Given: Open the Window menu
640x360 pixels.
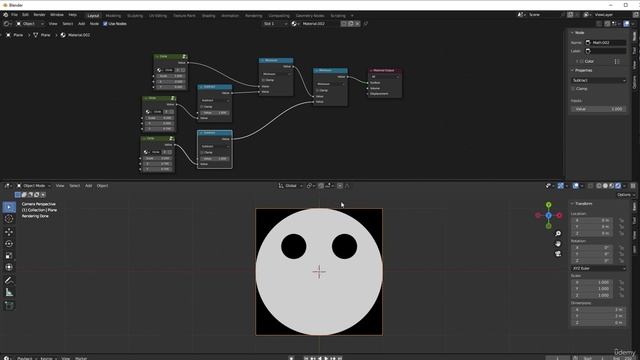Looking at the screenshot, I should click(x=57, y=15).
